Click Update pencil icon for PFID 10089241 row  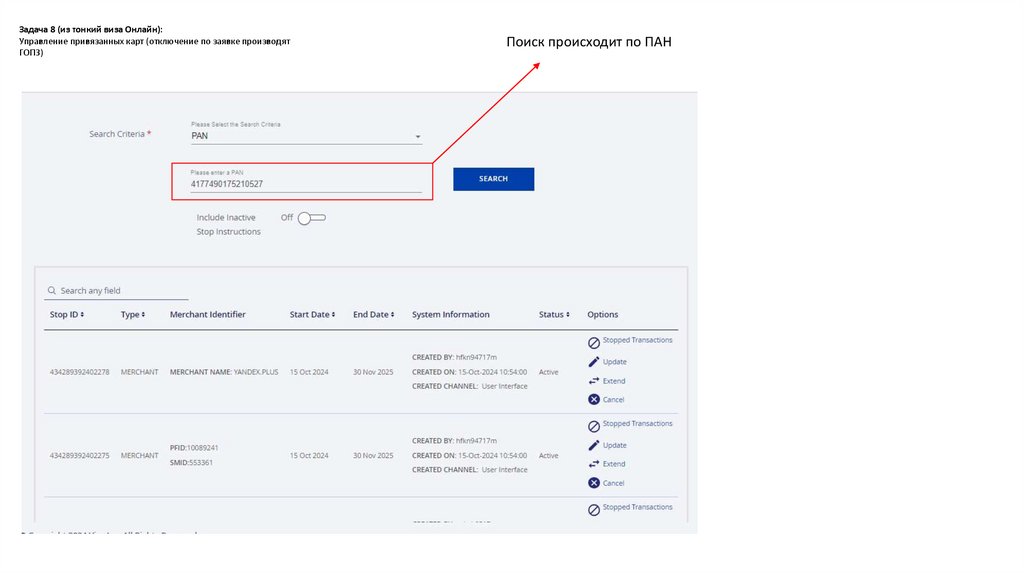tap(594, 445)
